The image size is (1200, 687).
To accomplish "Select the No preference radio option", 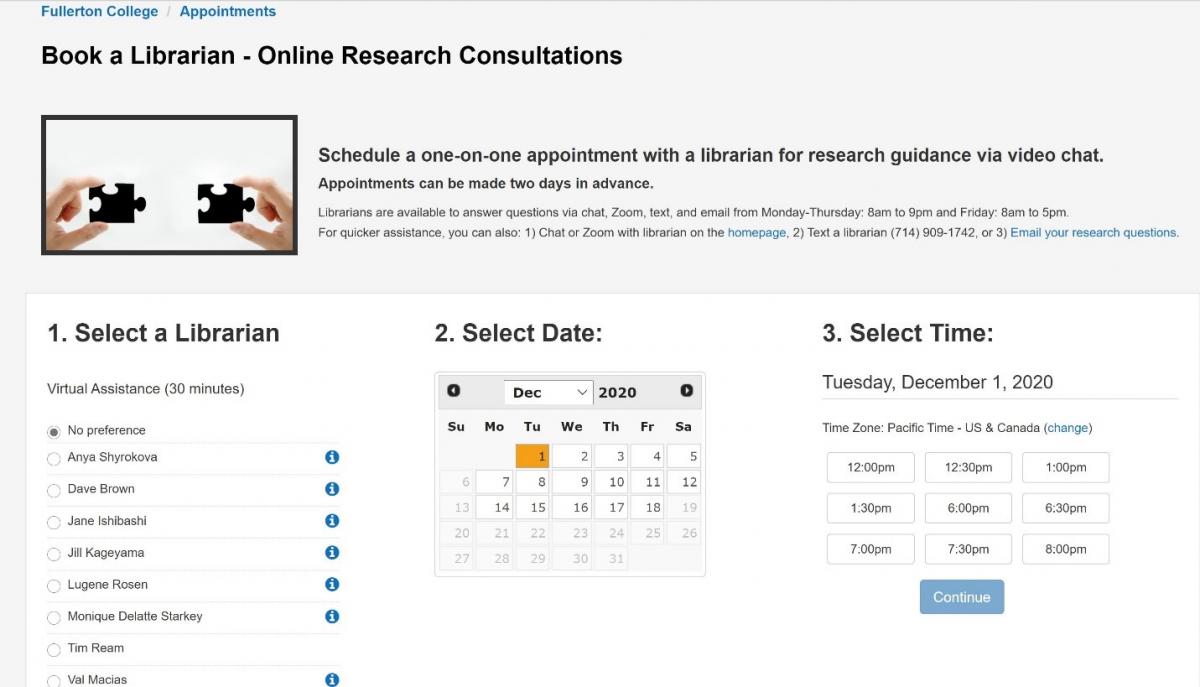I will coord(54,432).
